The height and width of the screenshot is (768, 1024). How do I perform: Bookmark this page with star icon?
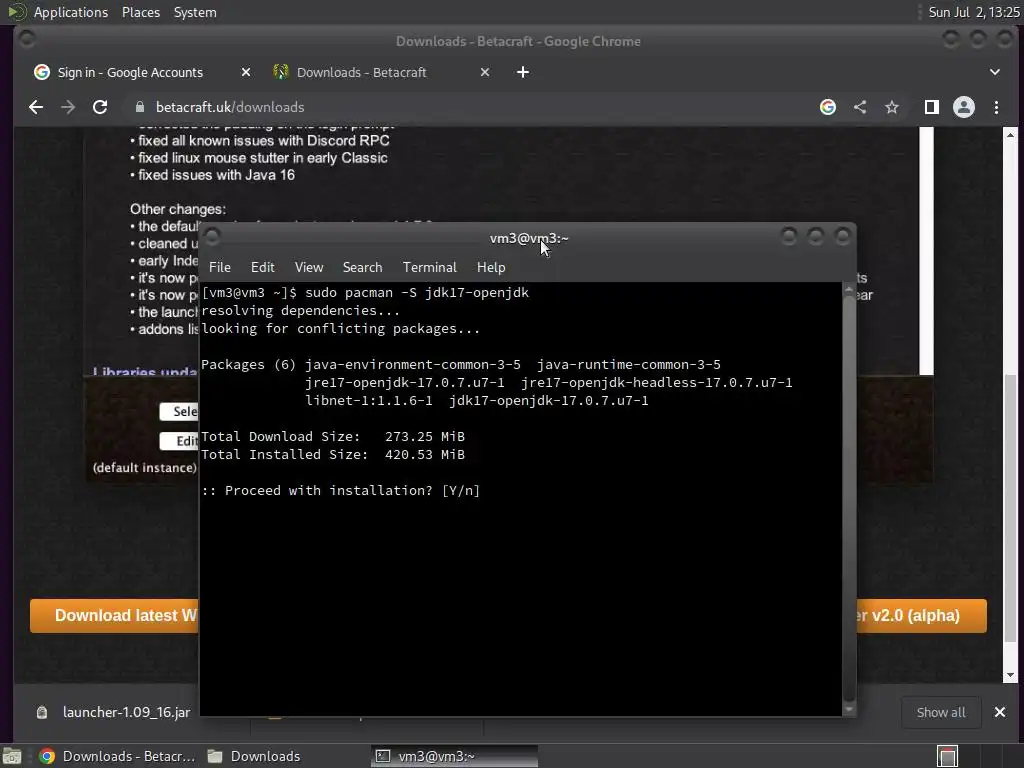coord(892,107)
